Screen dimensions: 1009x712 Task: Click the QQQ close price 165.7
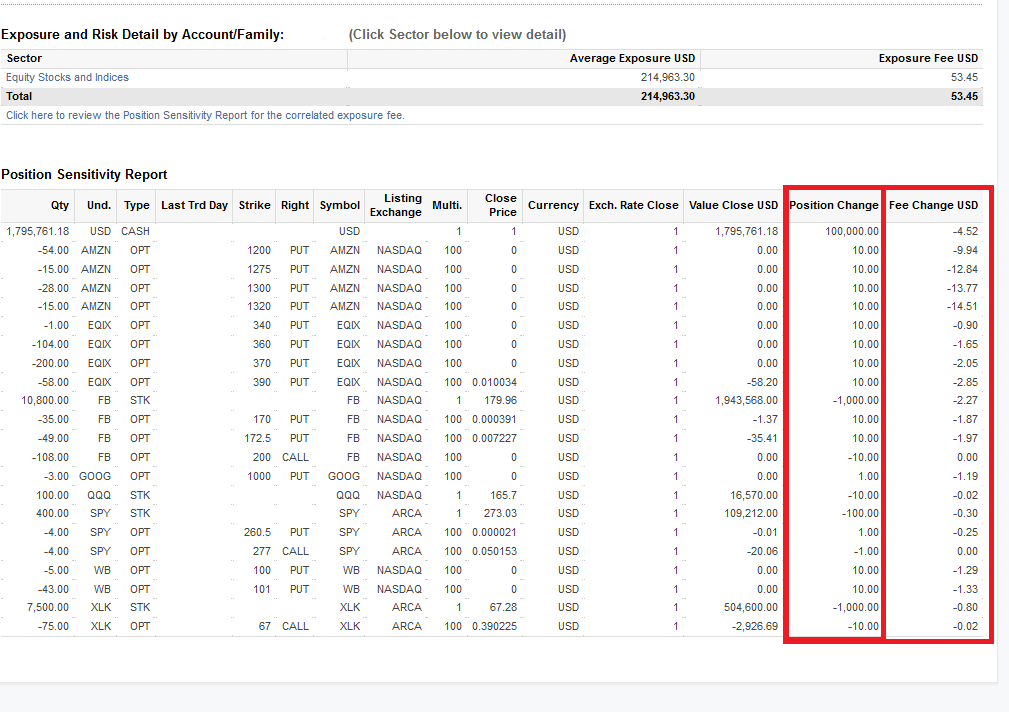pyautogui.click(x=503, y=495)
